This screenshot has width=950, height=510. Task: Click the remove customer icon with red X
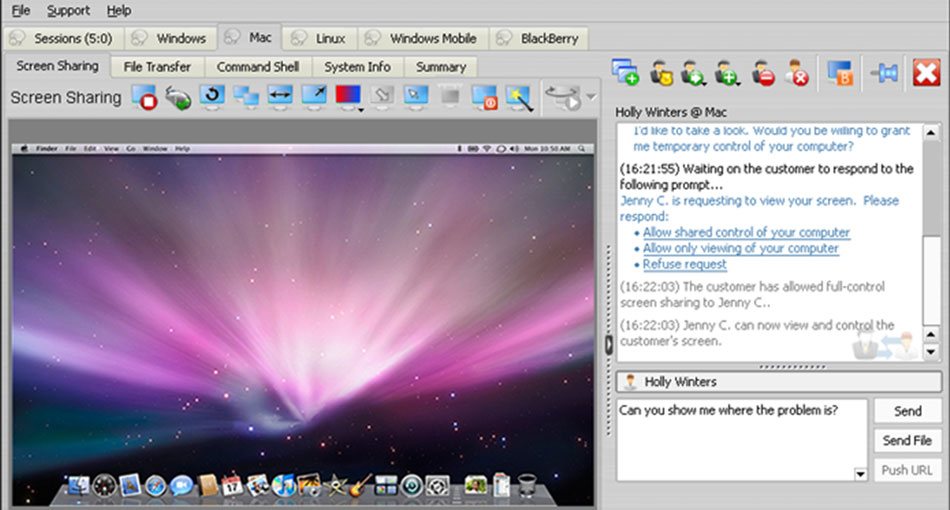797,73
